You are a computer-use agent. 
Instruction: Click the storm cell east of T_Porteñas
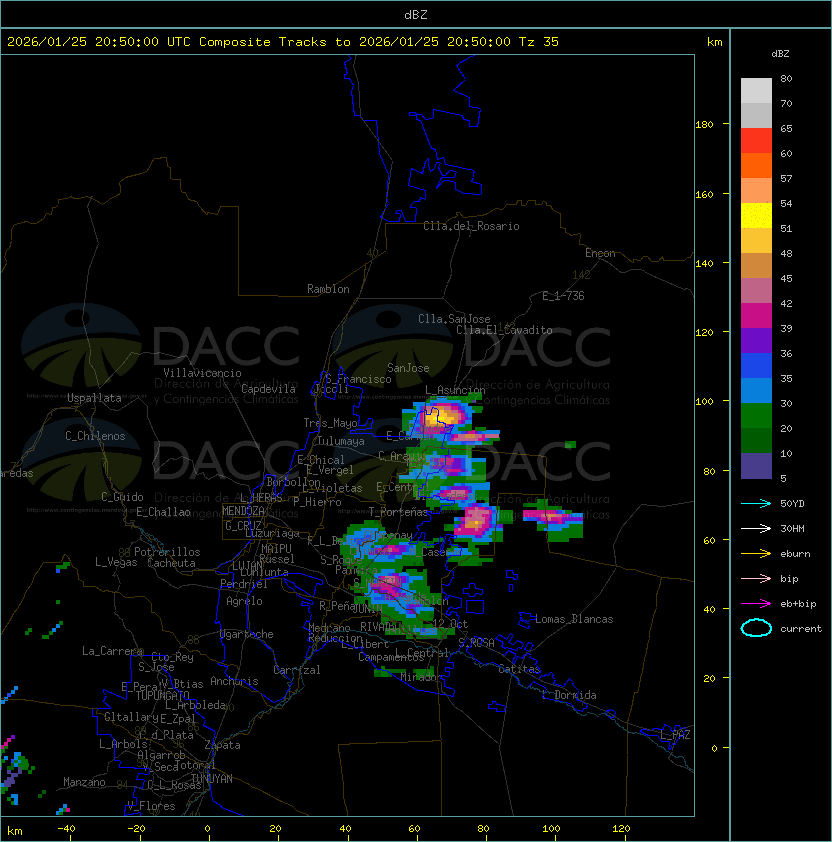pos(476,521)
